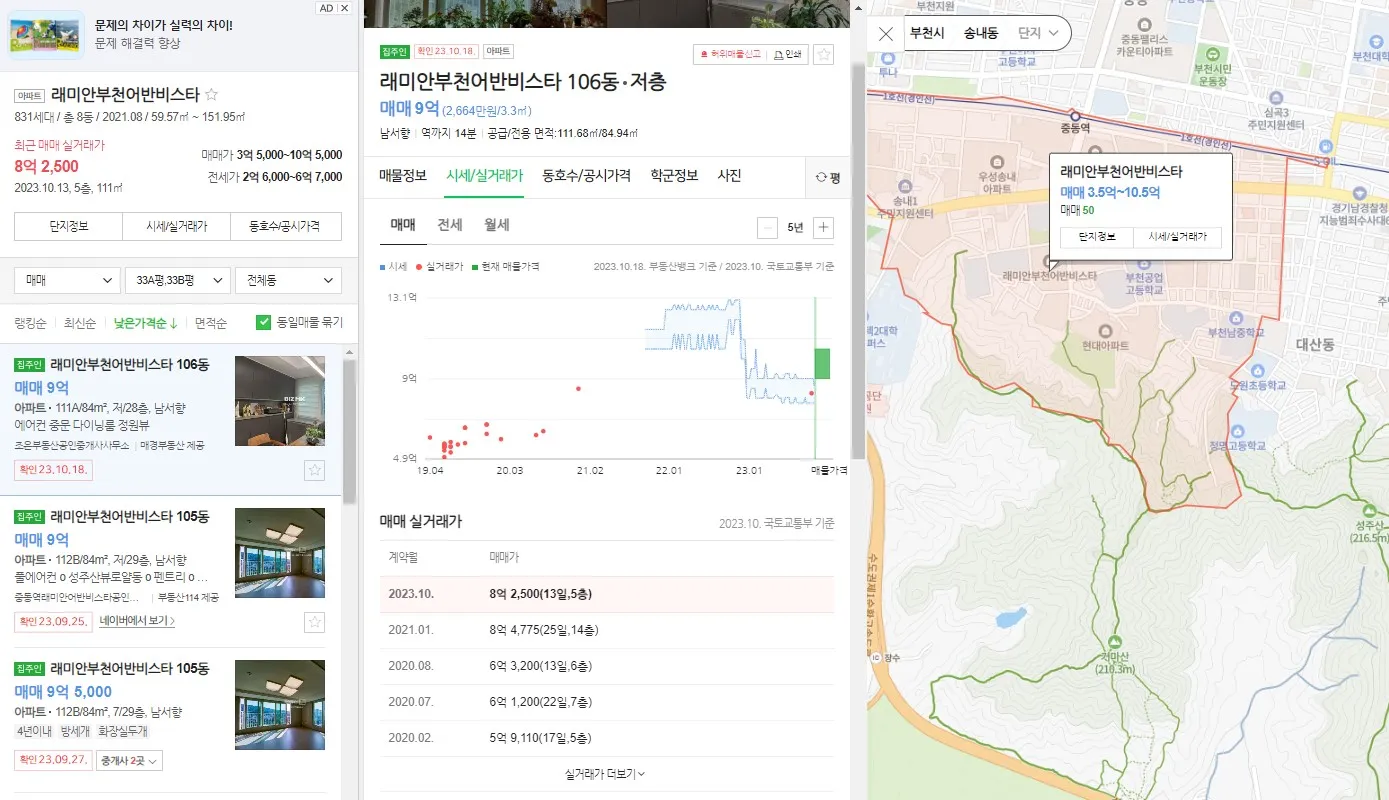The height and width of the screenshot is (800, 1389).
Task: Open the 105동 매매 9억 listing thumbnail
Action: pos(280,553)
